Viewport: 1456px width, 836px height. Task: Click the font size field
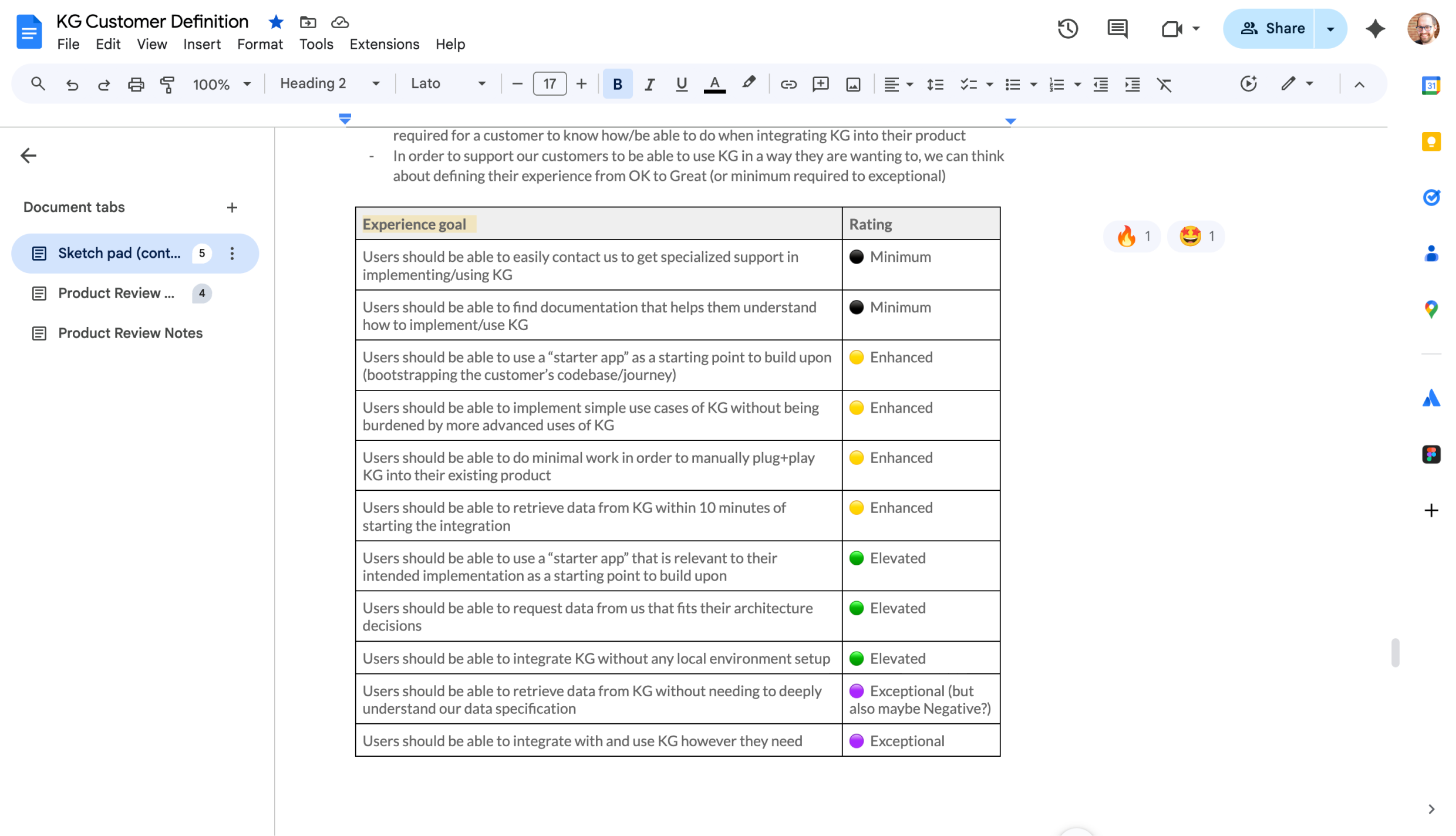pyautogui.click(x=549, y=84)
